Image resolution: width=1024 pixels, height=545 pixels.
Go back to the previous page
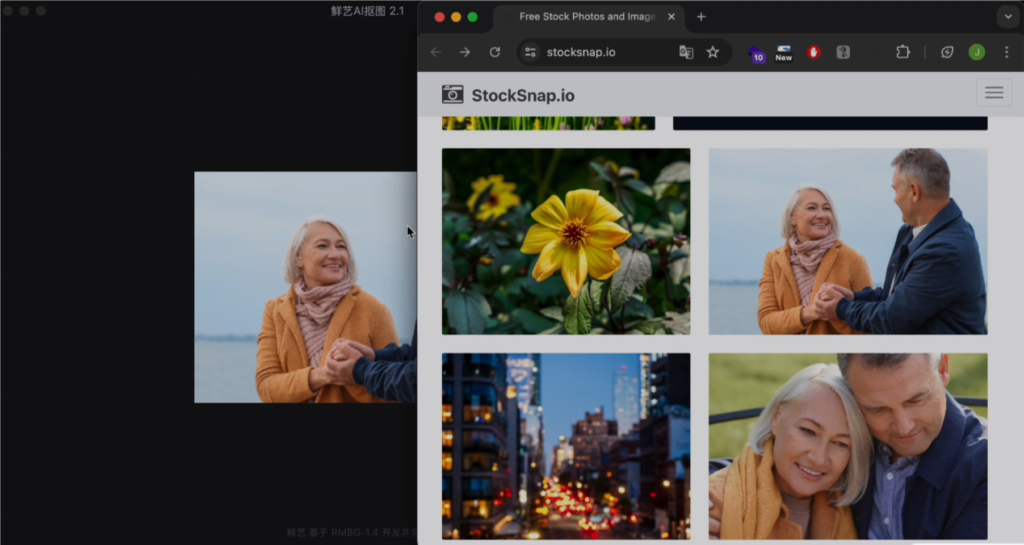tap(435, 52)
